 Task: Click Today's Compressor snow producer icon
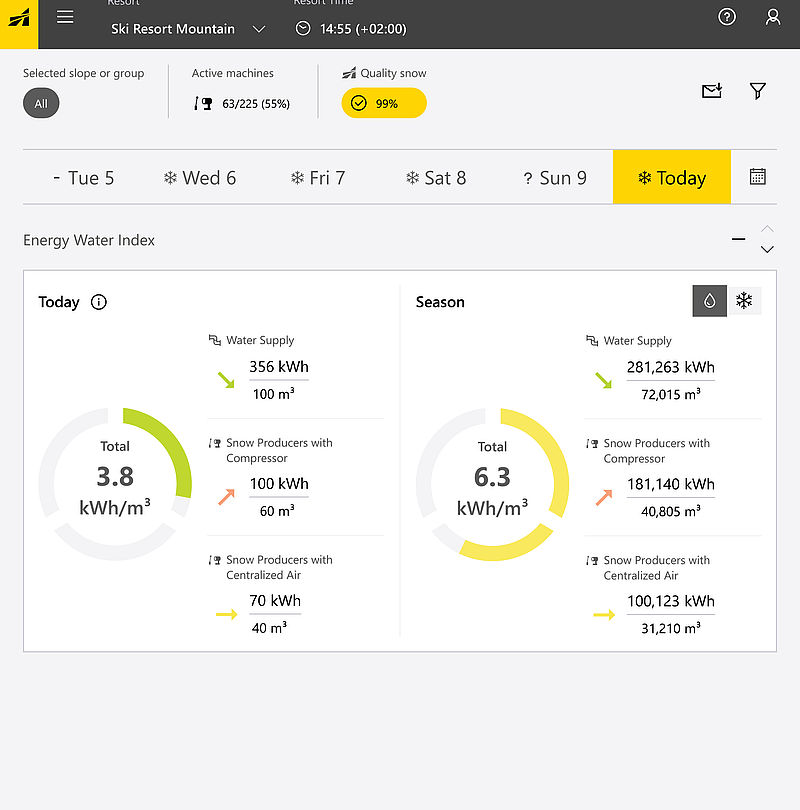pyautogui.click(x=215, y=443)
